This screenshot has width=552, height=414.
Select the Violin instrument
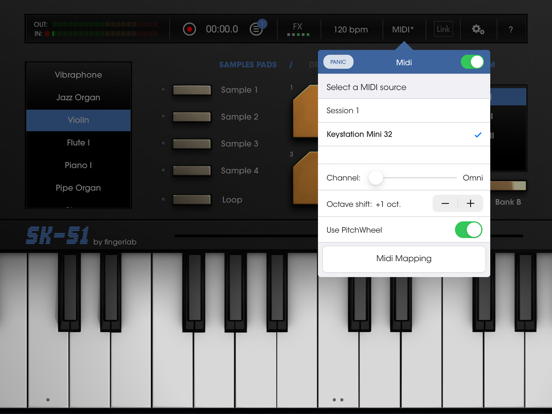pyautogui.click(x=78, y=120)
